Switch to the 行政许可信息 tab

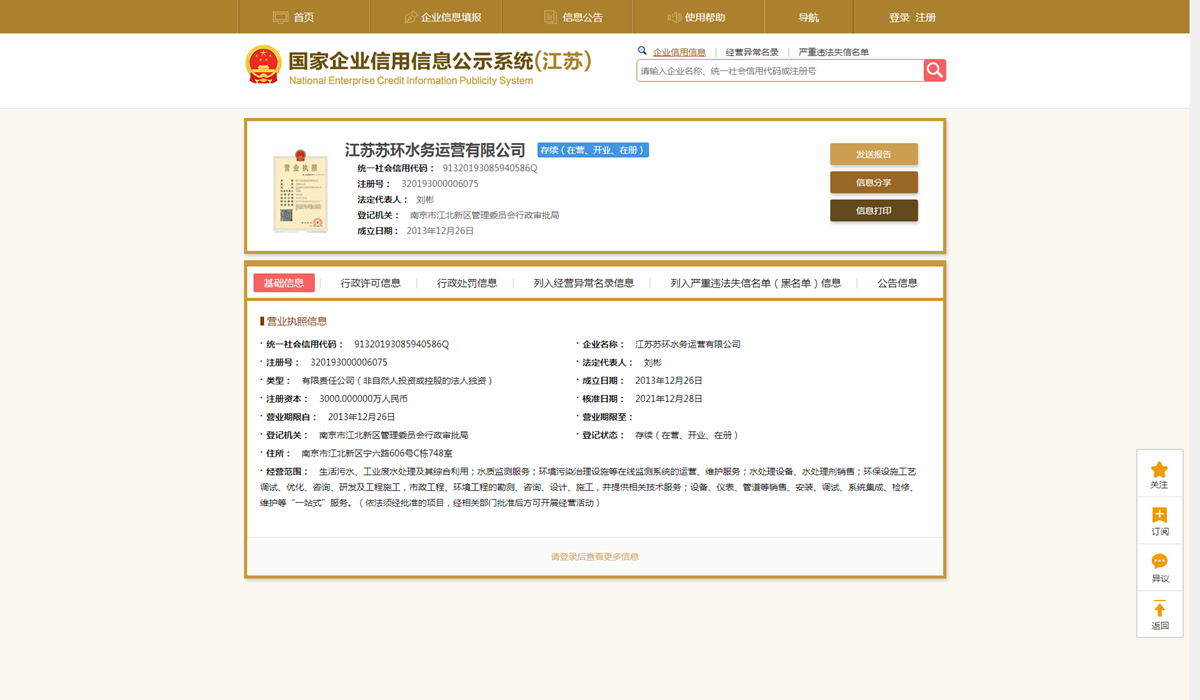pos(370,283)
